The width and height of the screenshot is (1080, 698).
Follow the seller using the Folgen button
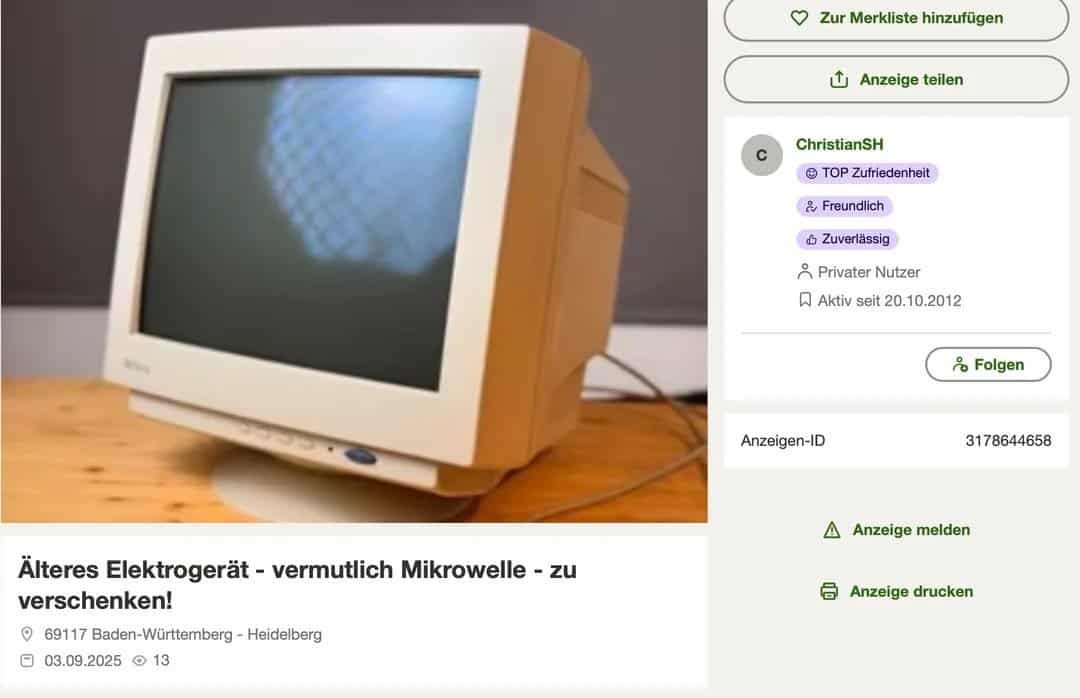click(988, 365)
